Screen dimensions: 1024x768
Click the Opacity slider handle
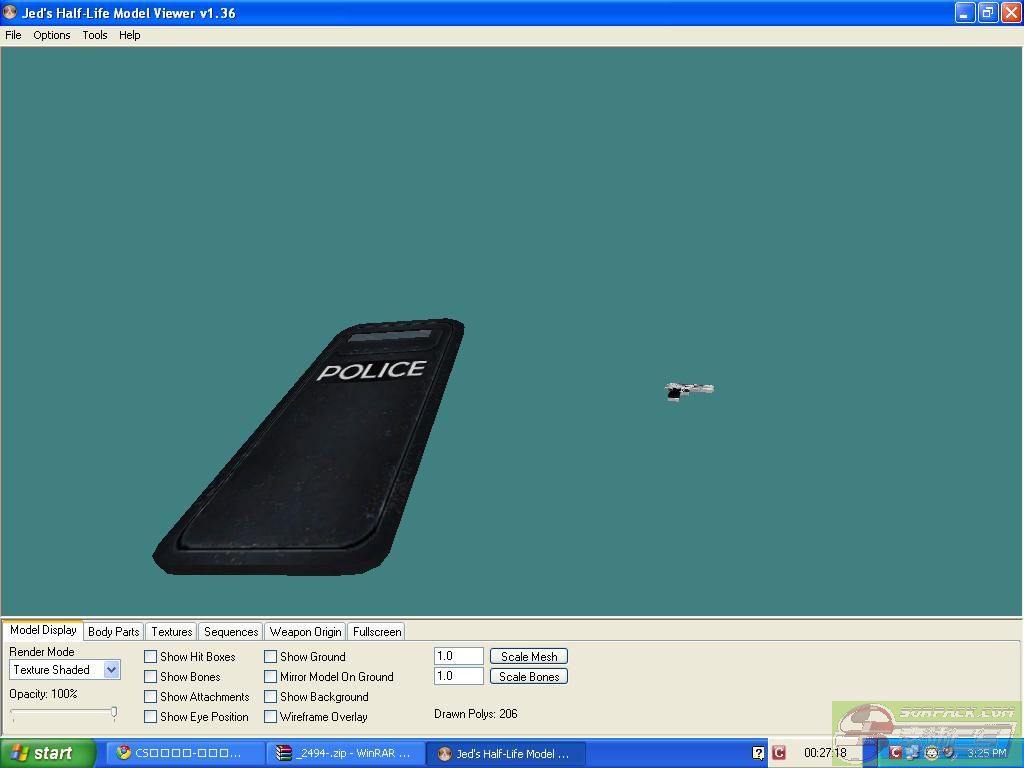click(x=114, y=713)
